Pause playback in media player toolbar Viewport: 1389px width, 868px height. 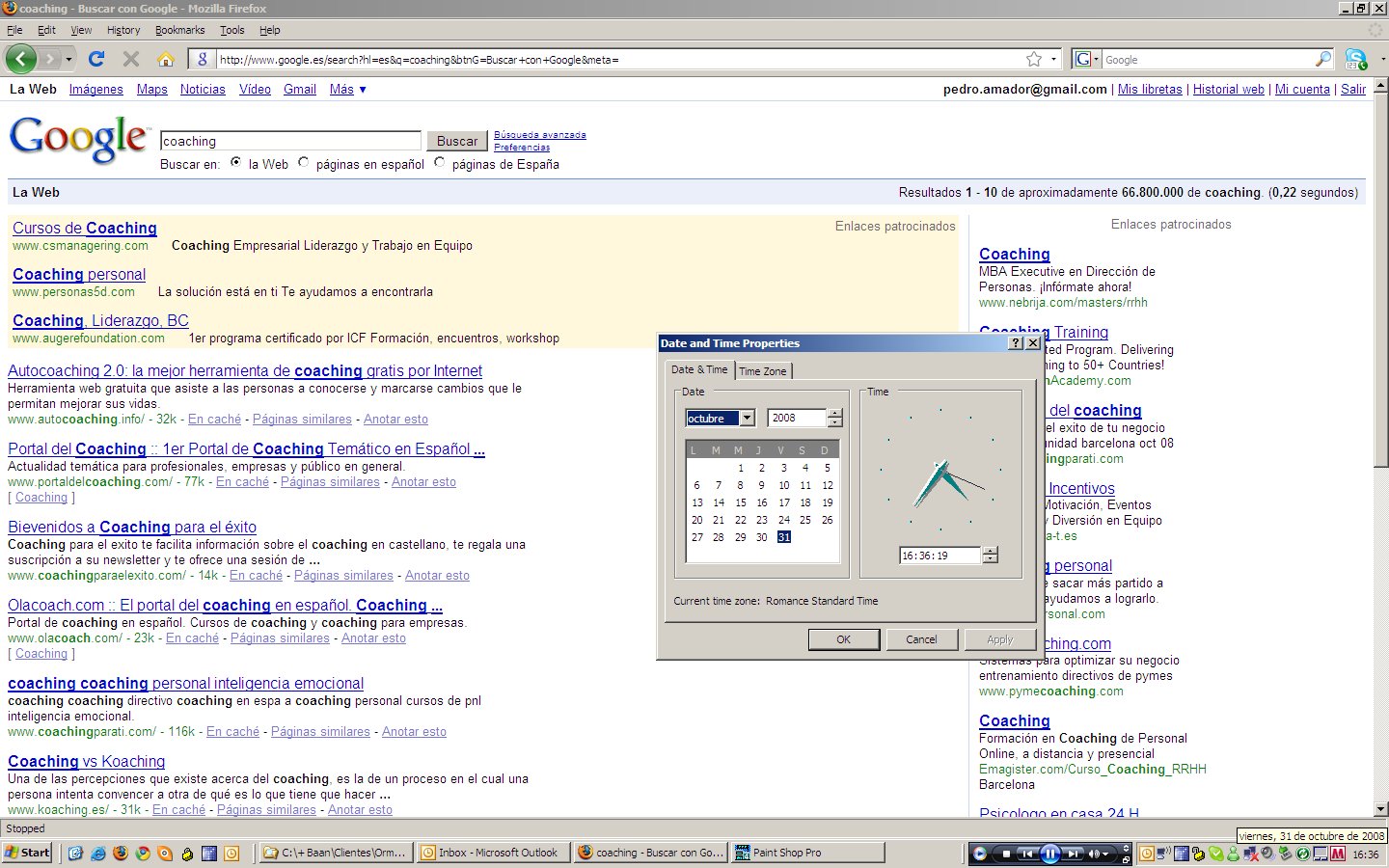(x=1049, y=854)
